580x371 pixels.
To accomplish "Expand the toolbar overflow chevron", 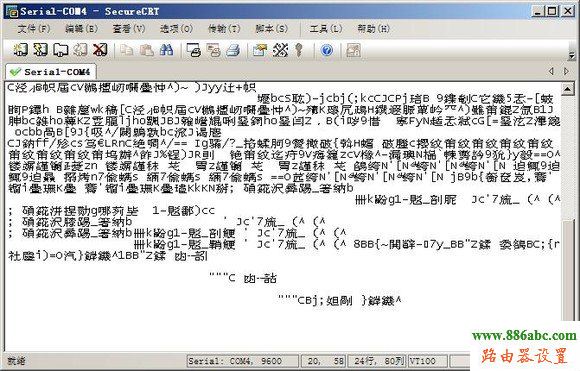I will pos(571,55).
